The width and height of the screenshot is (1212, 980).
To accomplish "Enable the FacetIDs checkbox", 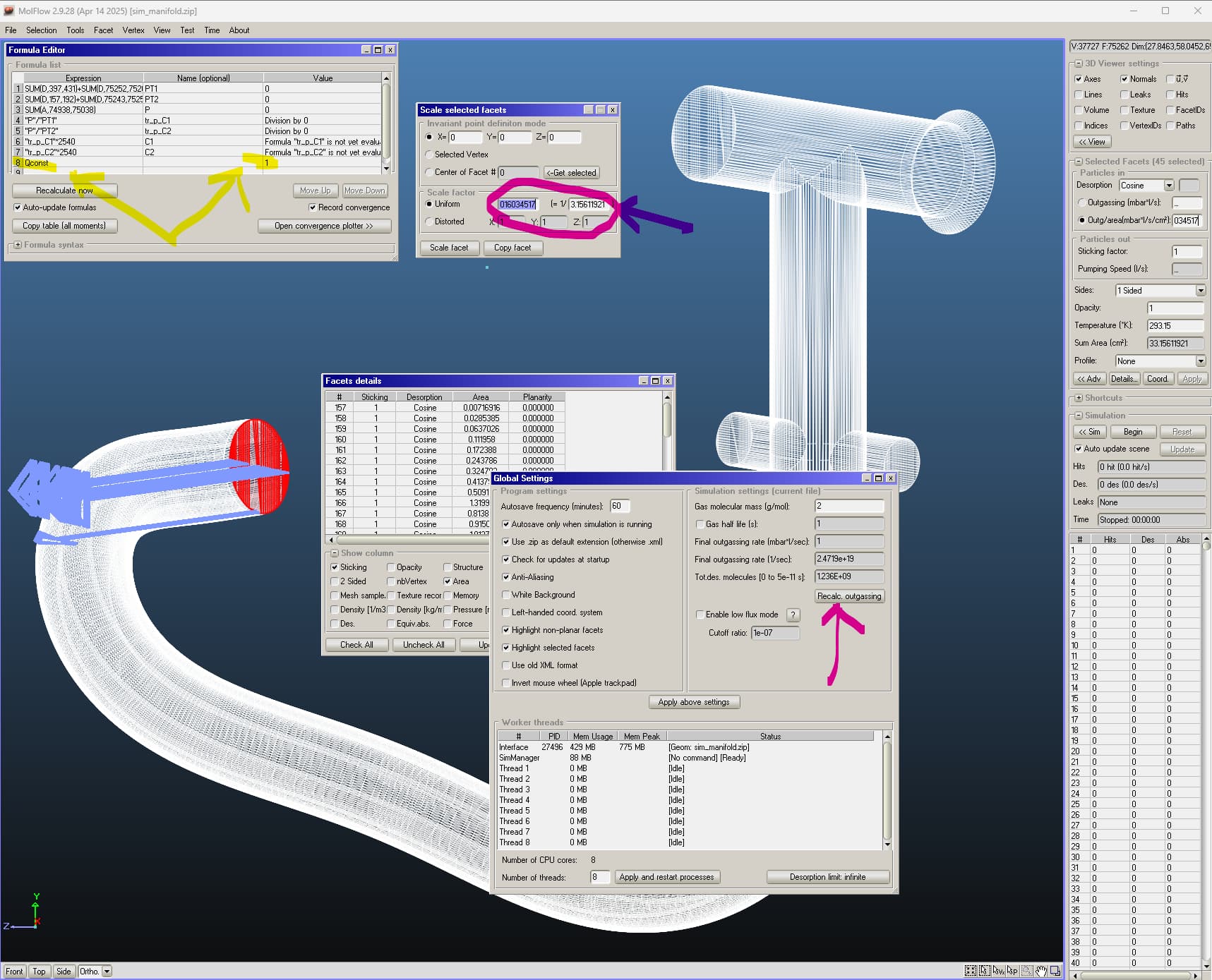I will point(1170,110).
